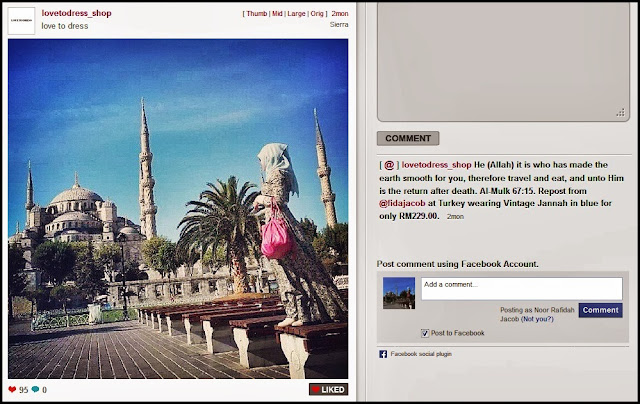
Task: Click the lovetodress_shop profile avatar
Action: pyautogui.click(x=22, y=20)
